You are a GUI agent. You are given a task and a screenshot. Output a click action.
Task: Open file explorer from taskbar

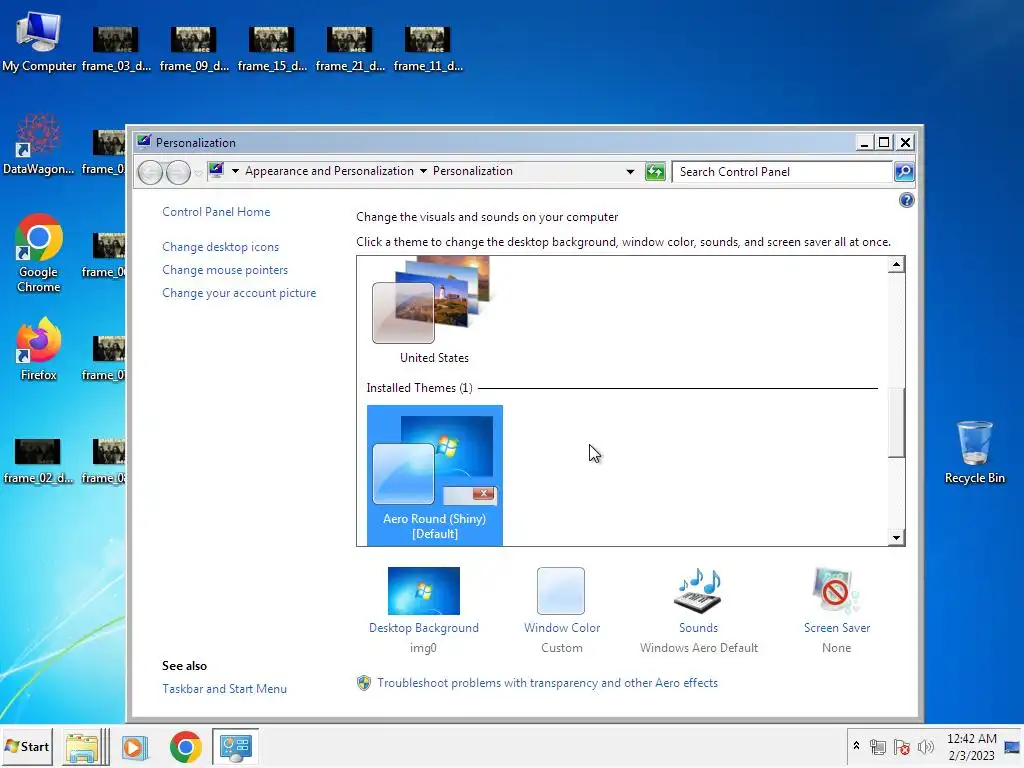click(82, 747)
